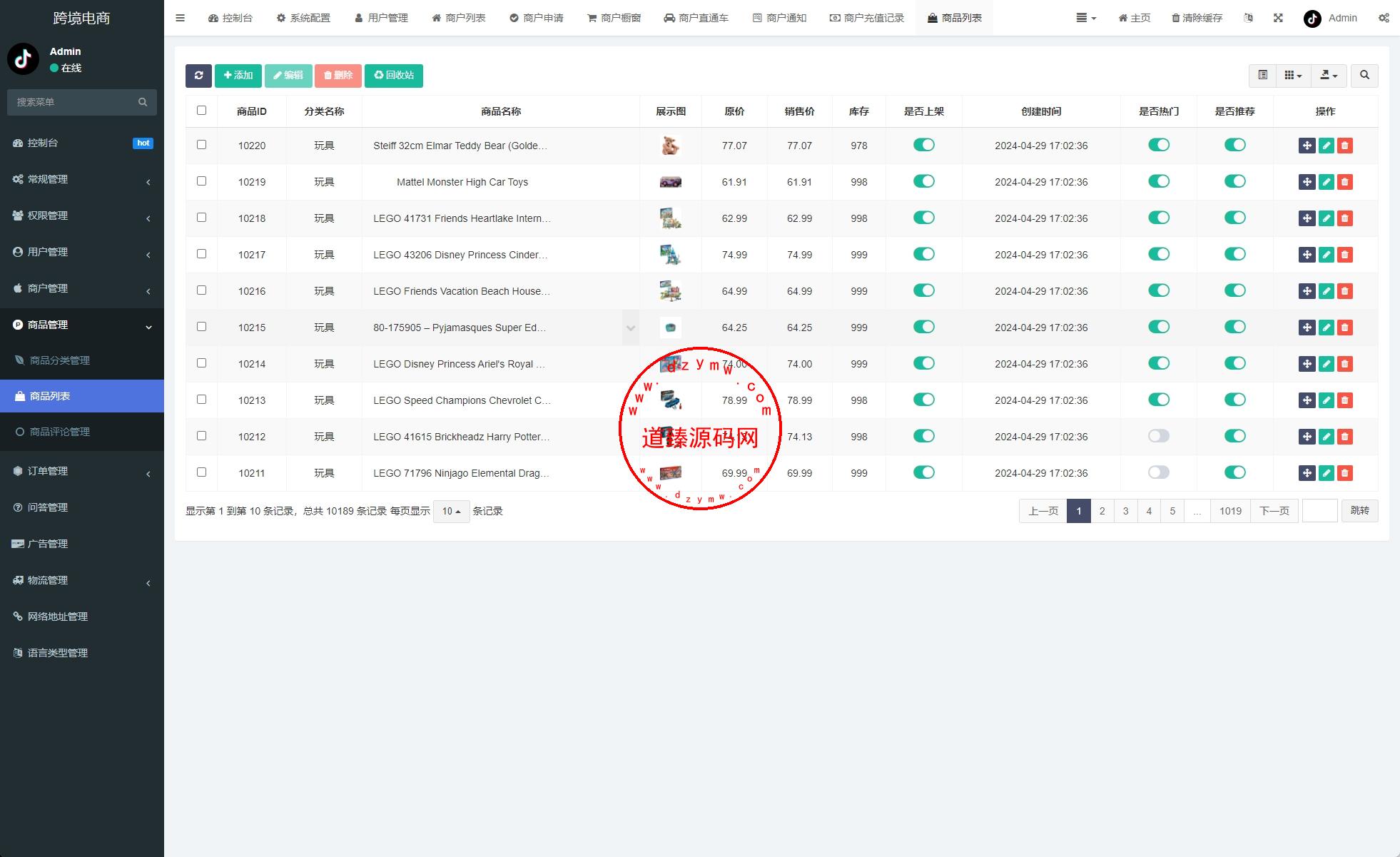Screen dimensions: 1400x857
Task: Collapse 商品管理 sidebar menu
Action: click(82, 325)
